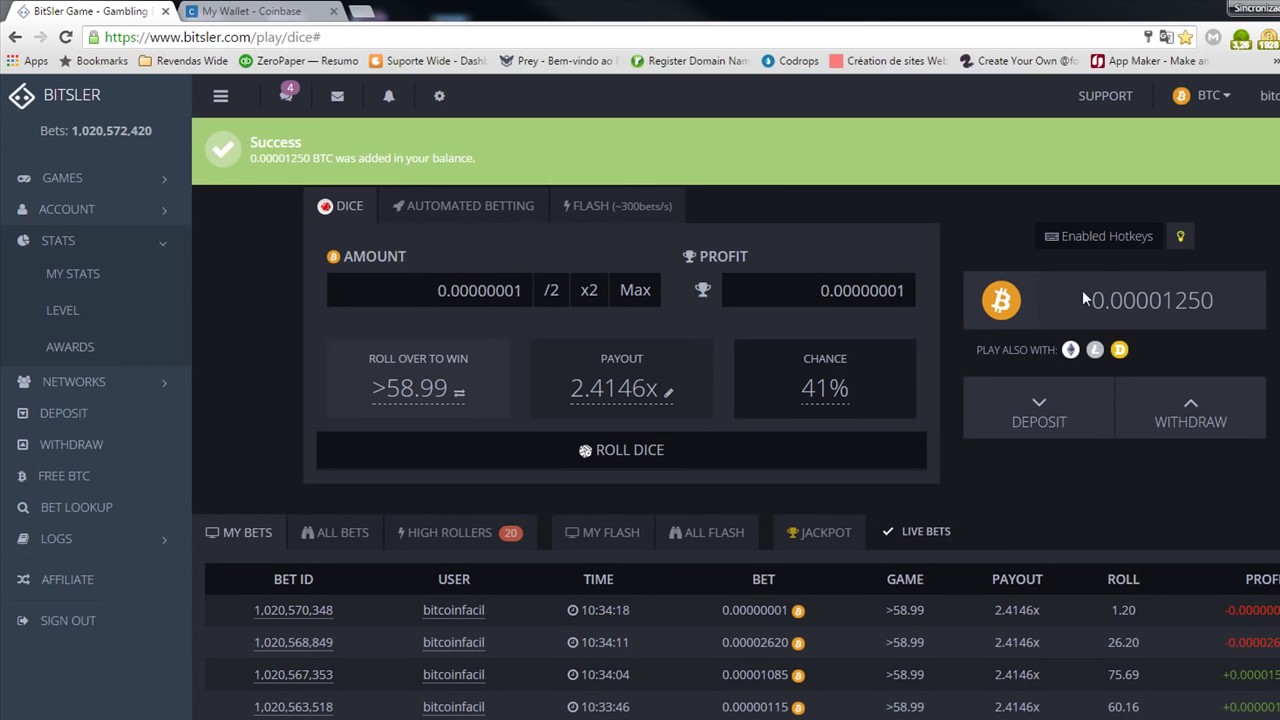Open bet ID 1,020,568,849
This screenshot has height=720, width=1280.
293,643
